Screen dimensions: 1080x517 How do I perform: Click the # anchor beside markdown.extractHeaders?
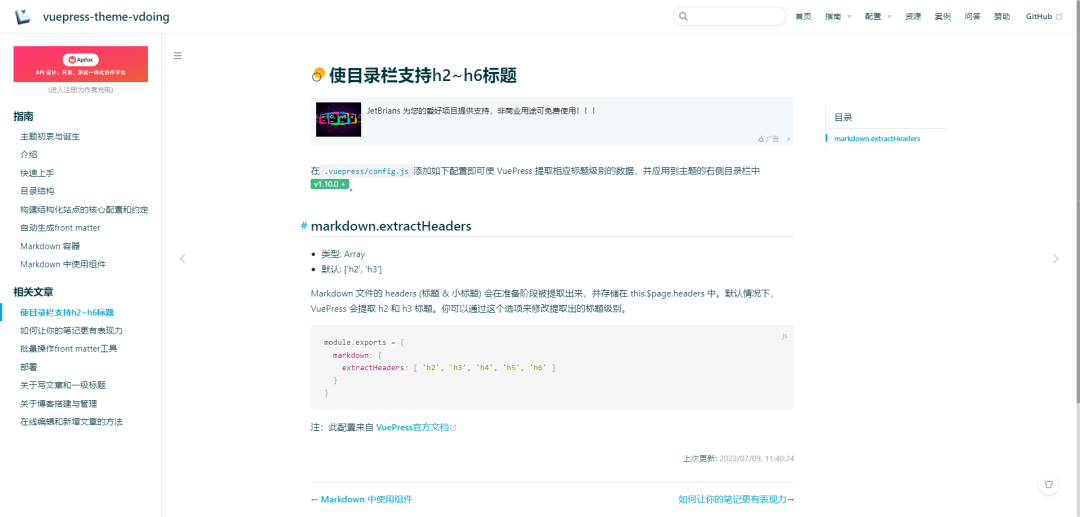304,226
